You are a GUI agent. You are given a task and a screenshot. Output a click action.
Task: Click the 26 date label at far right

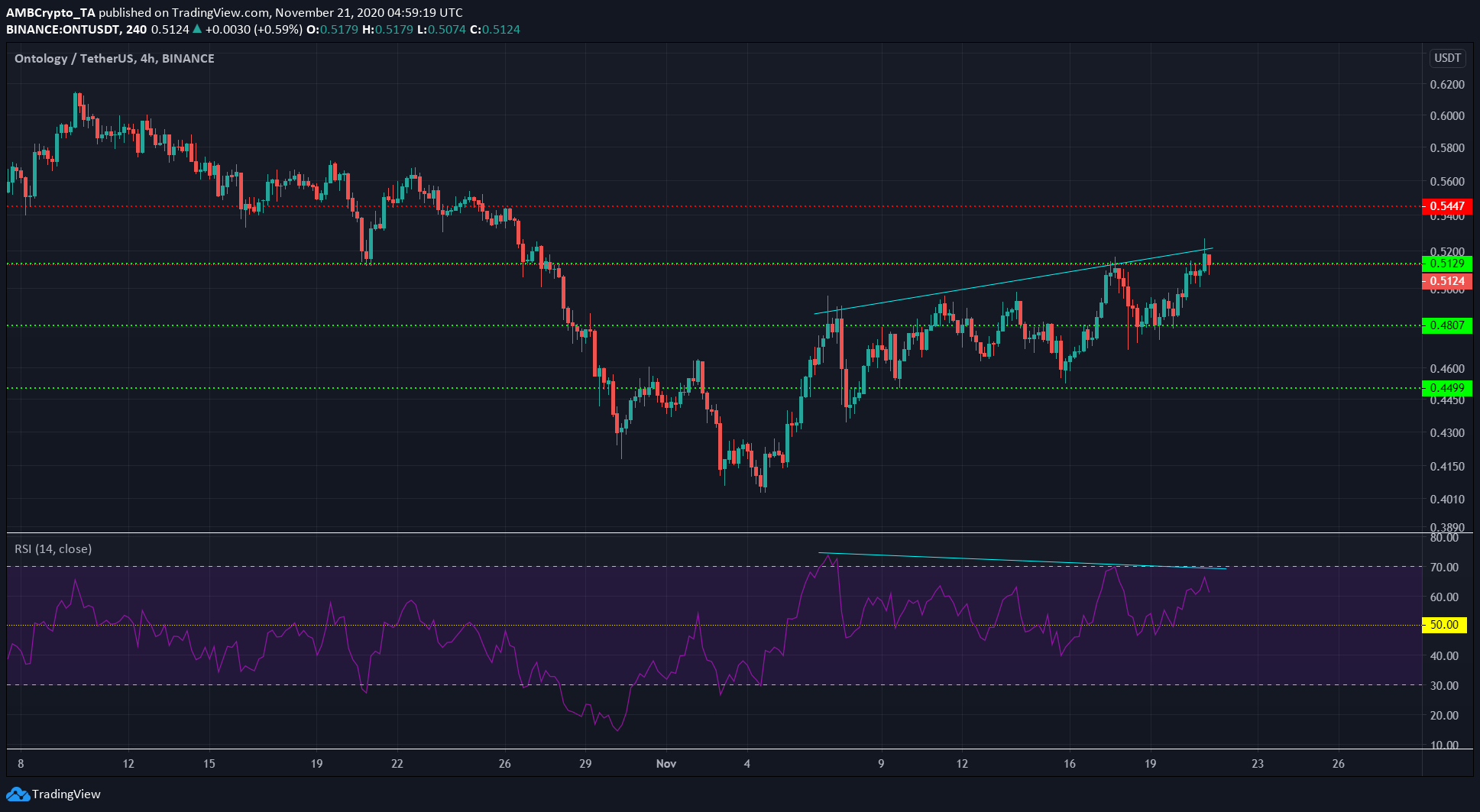click(x=1338, y=764)
